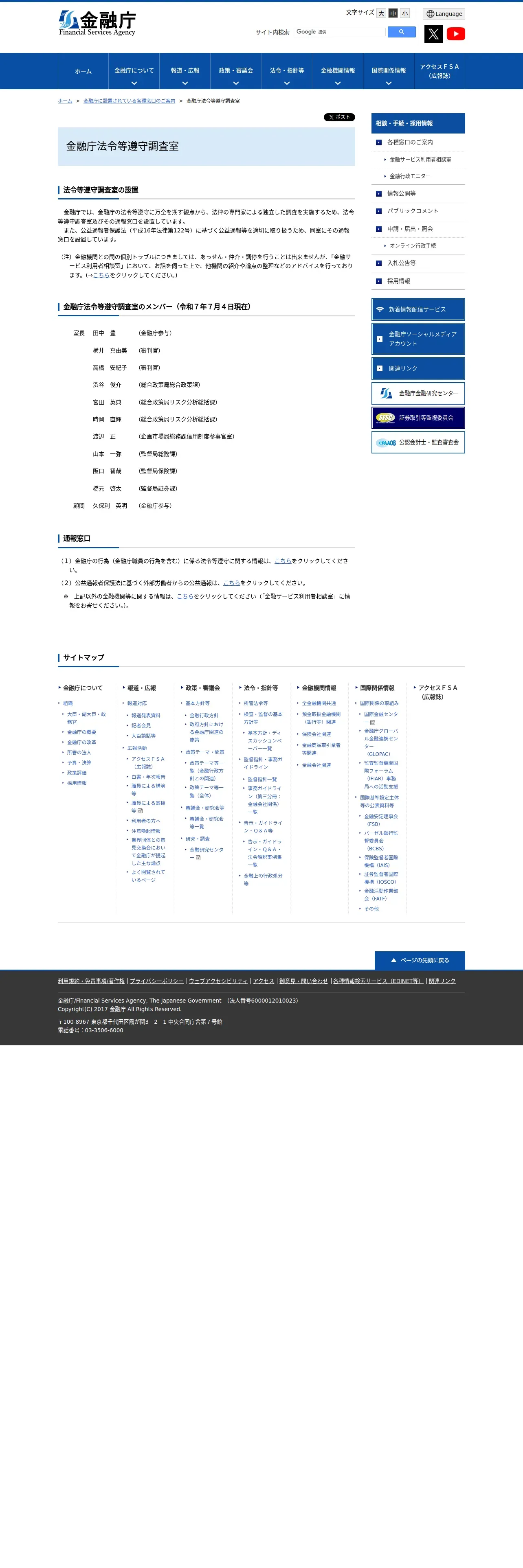Open プライバシーポリシー footer link
This screenshot has height=1568, width=523.
[156, 981]
